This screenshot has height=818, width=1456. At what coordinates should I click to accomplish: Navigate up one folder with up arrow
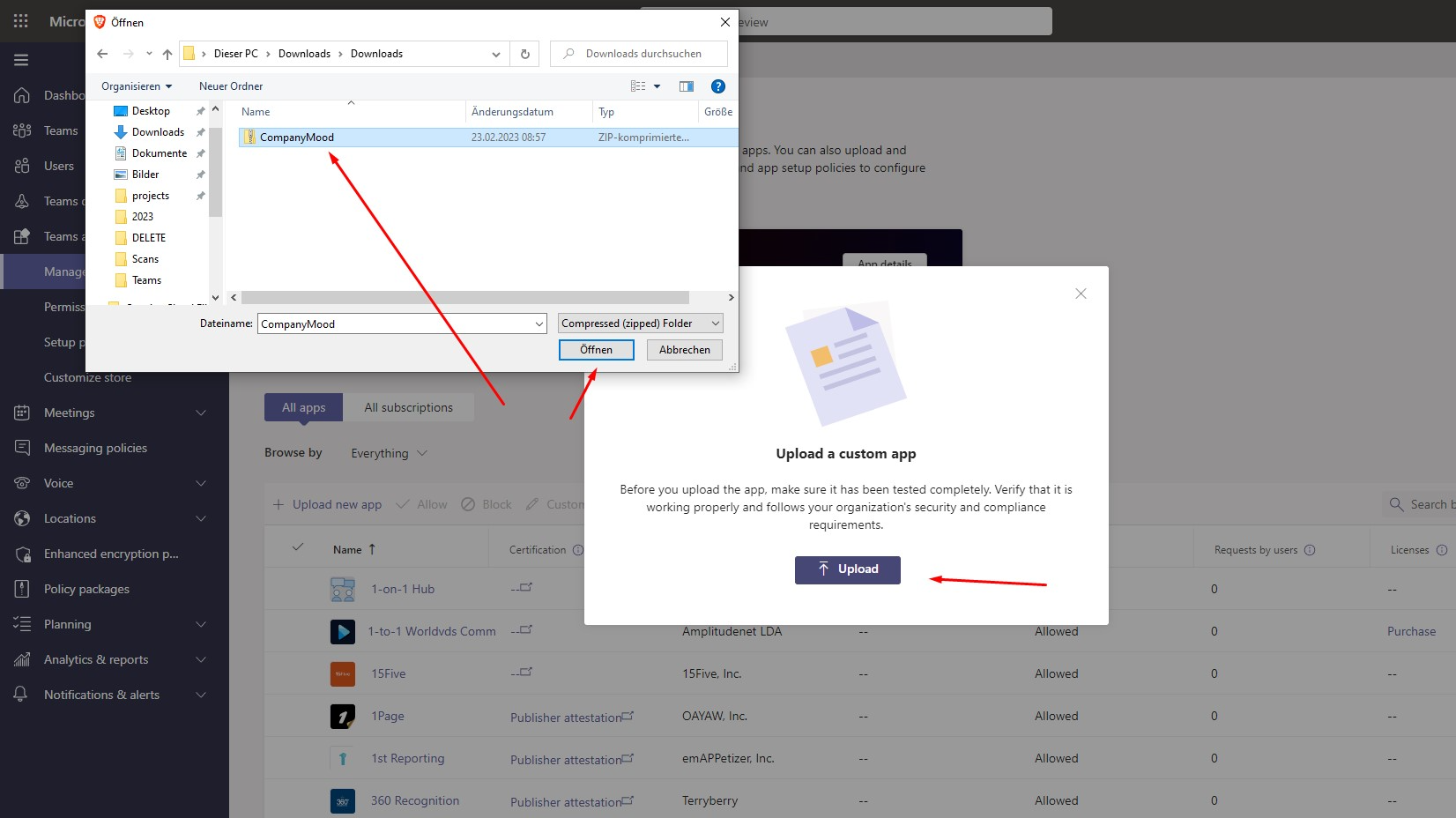[x=167, y=54]
